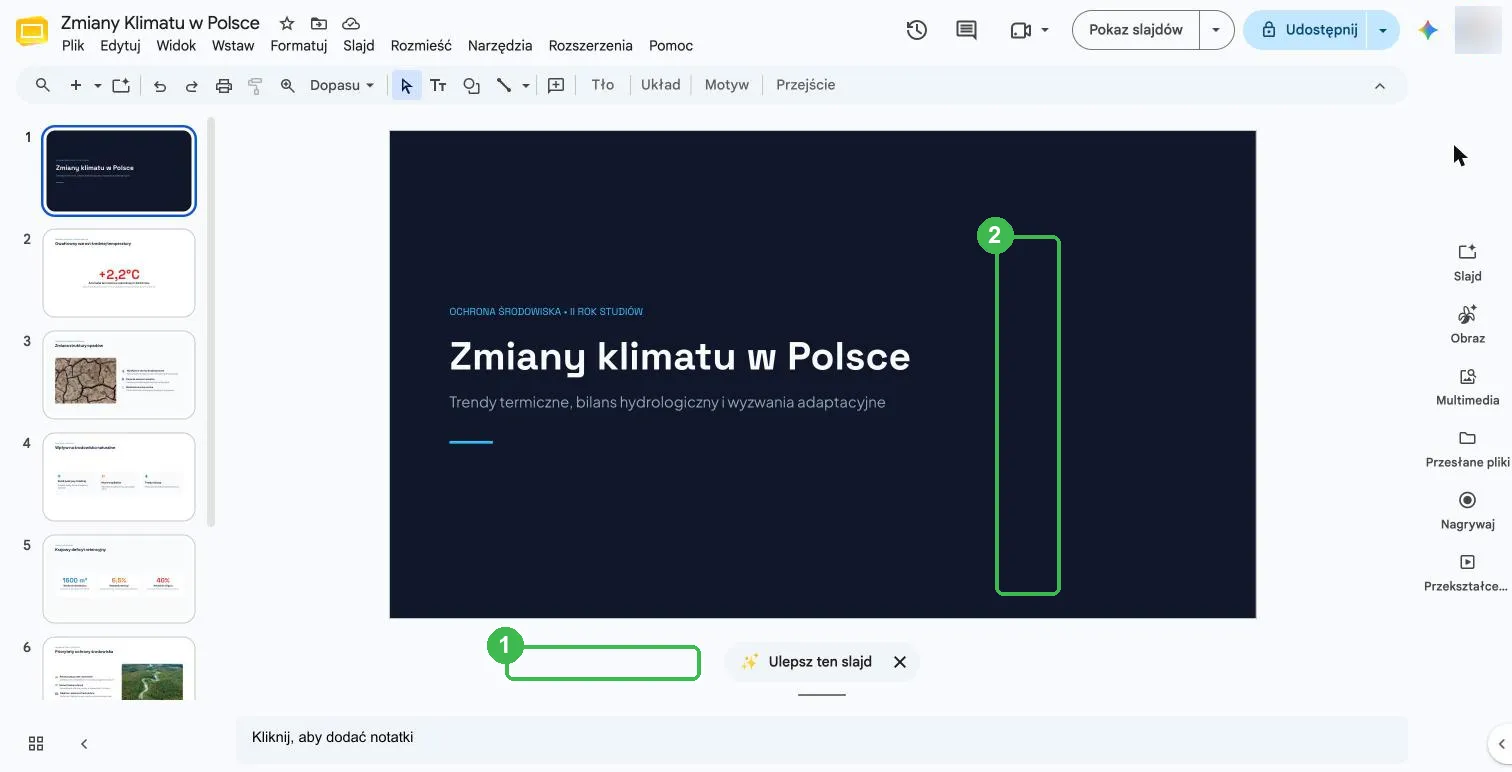Click the Udostępnij share button

[x=1306, y=30]
